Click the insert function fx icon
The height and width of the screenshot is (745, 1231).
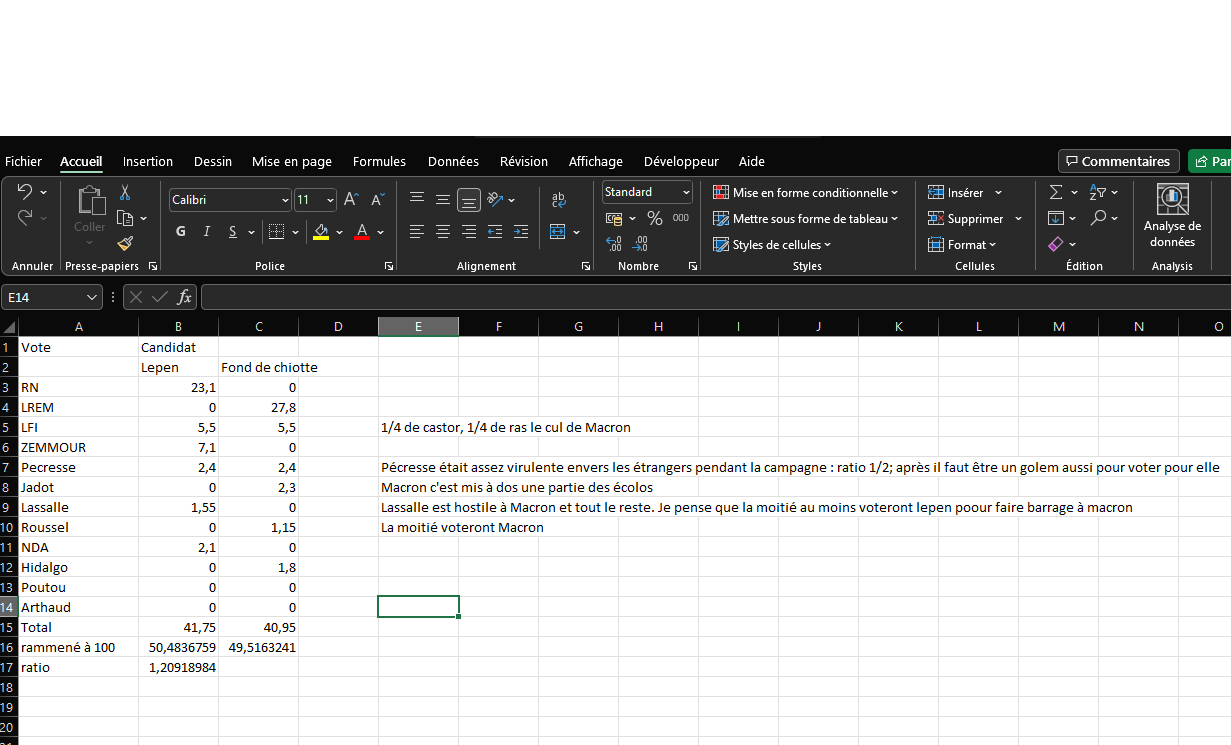185,297
